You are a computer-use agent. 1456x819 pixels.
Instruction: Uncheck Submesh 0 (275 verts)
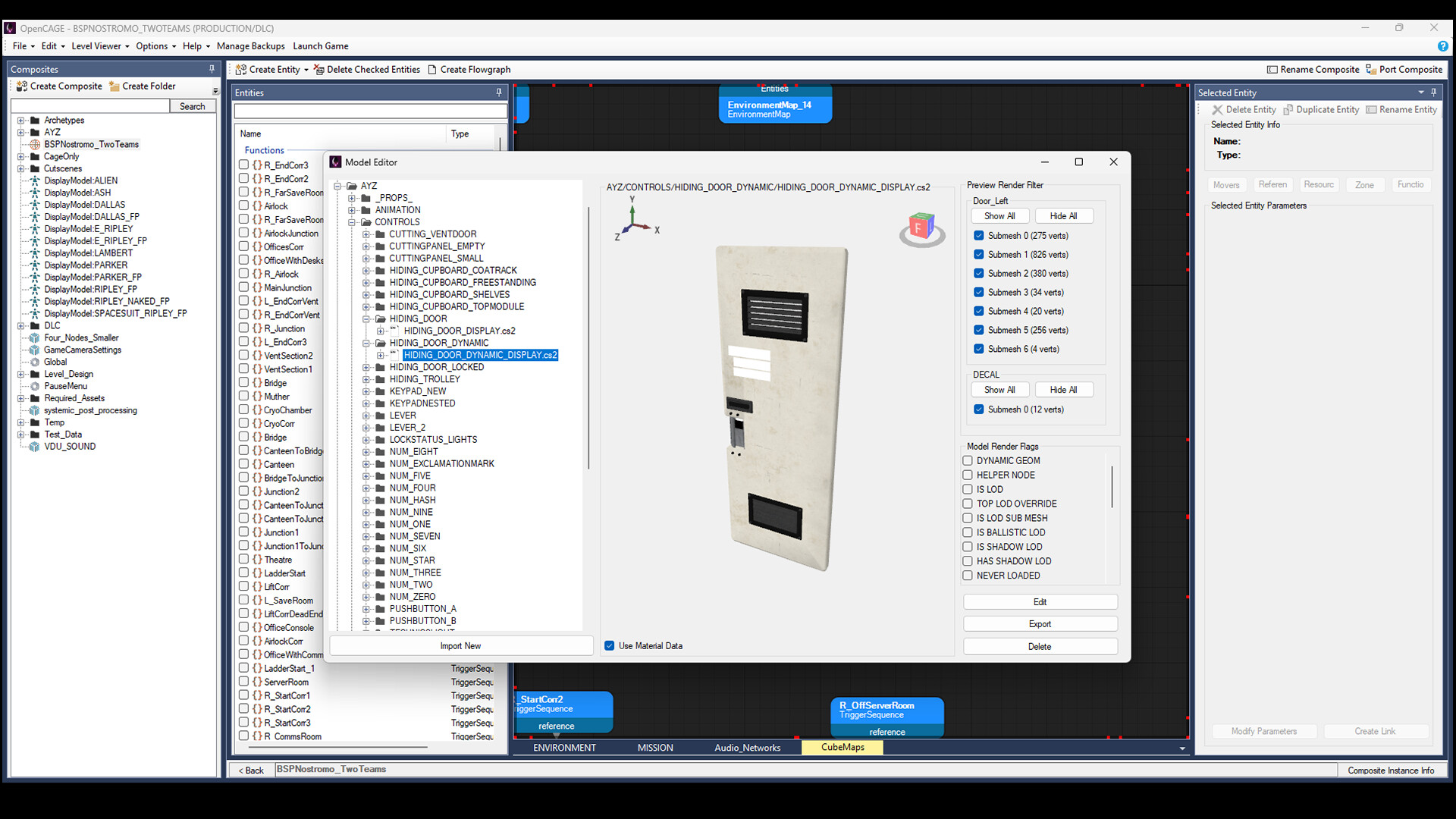(979, 236)
